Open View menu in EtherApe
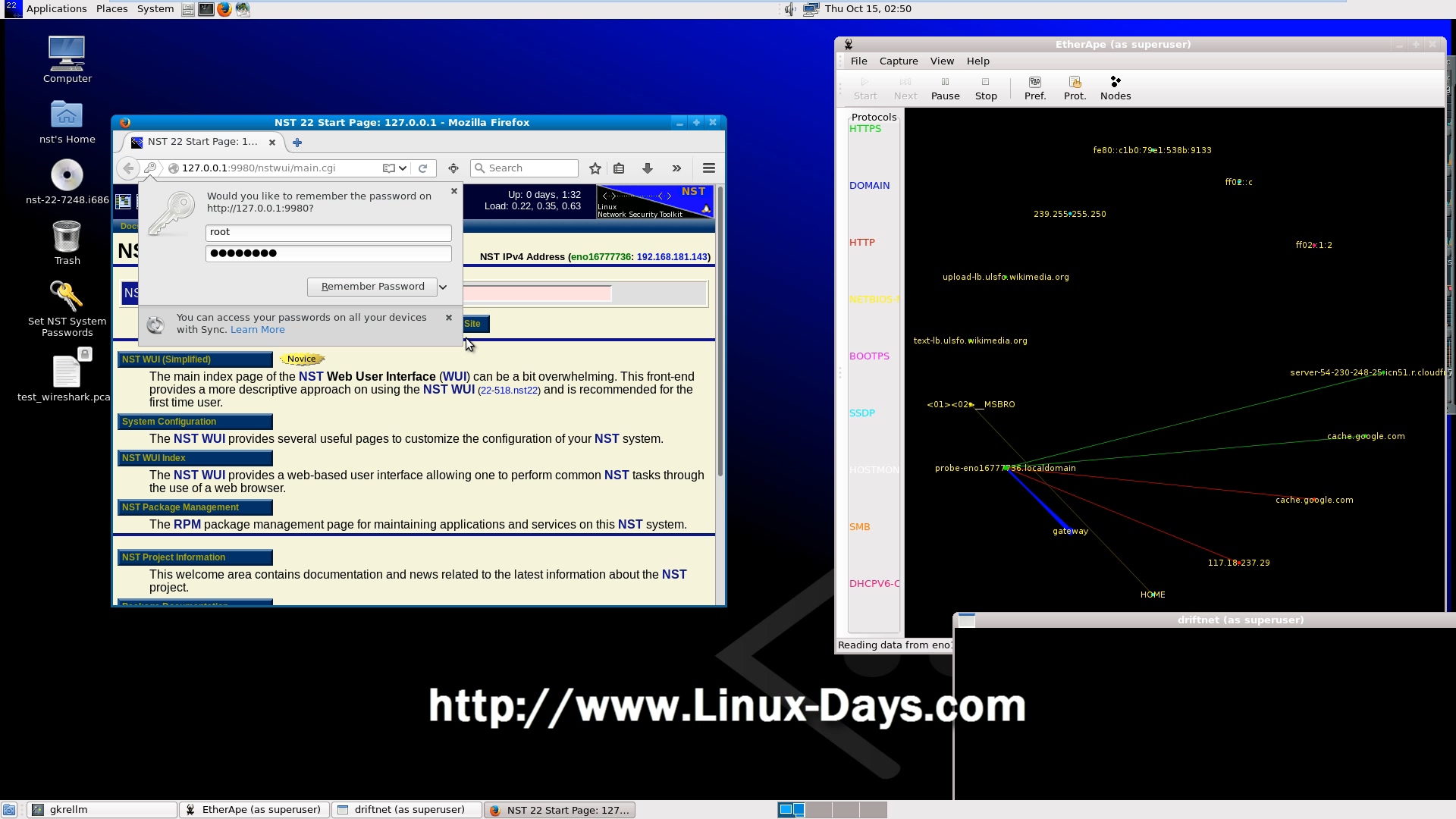This screenshot has height=819, width=1456. [942, 61]
